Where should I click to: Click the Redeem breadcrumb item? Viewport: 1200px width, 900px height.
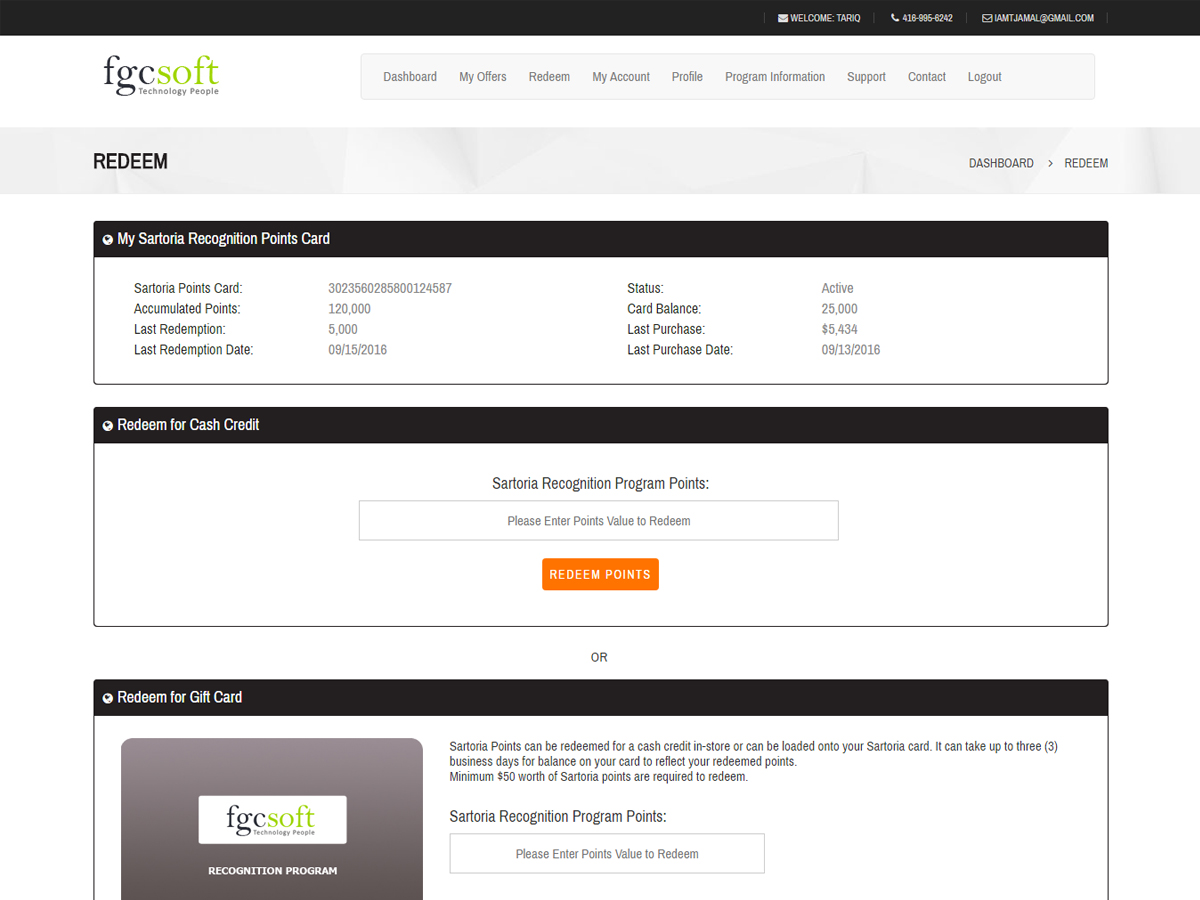1086,163
